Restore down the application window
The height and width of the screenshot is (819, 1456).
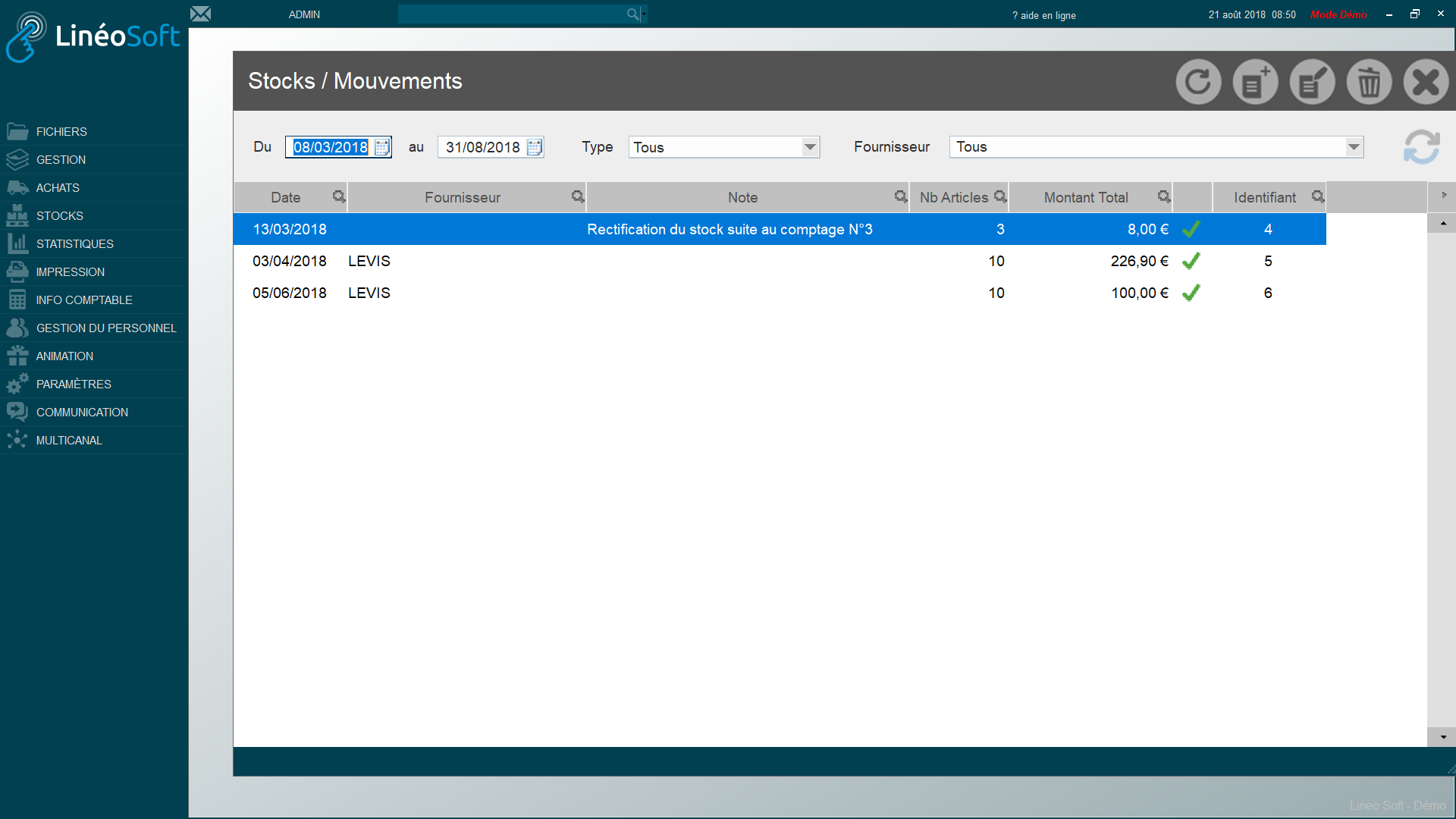[x=1414, y=14]
